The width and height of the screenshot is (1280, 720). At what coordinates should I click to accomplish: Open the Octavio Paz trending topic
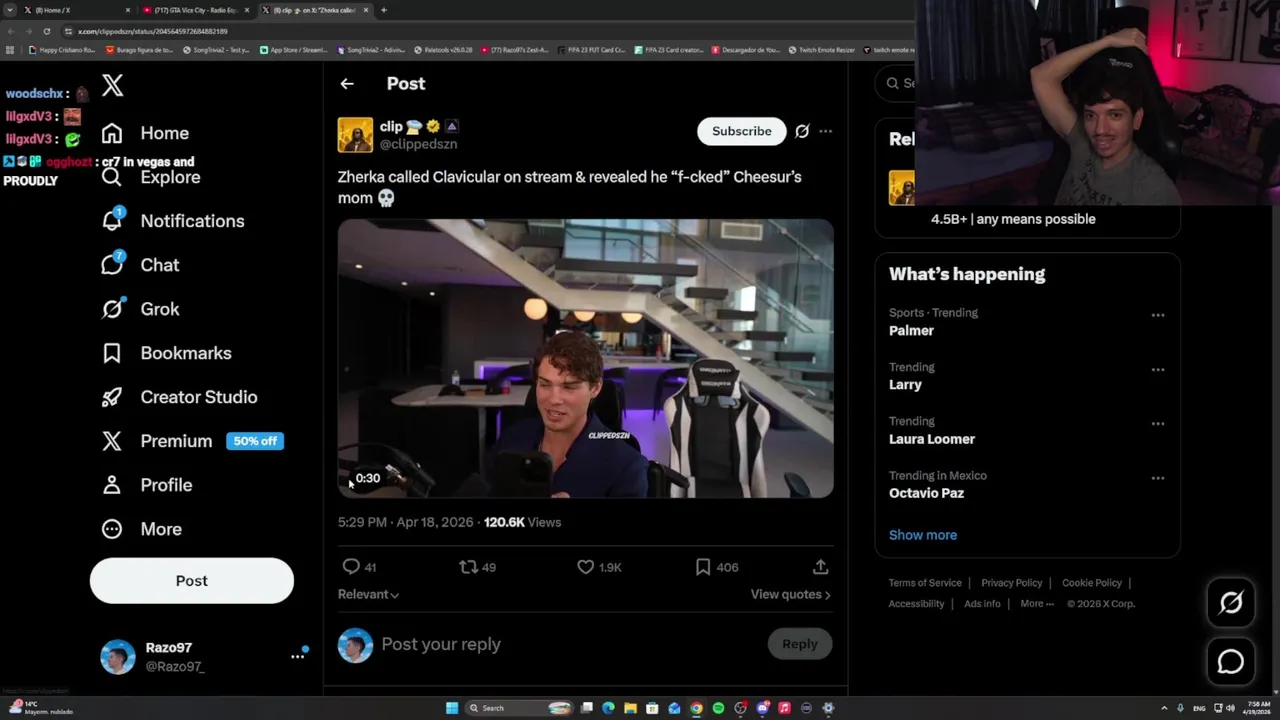(926, 493)
